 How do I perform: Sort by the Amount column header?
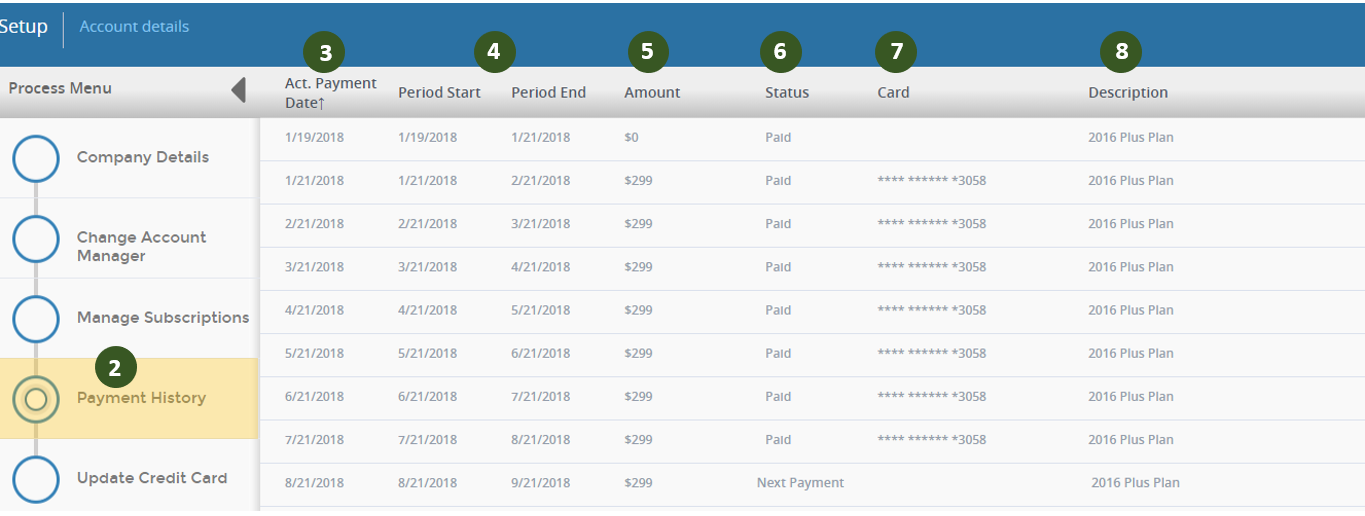pyautogui.click(x=652, y=92)
